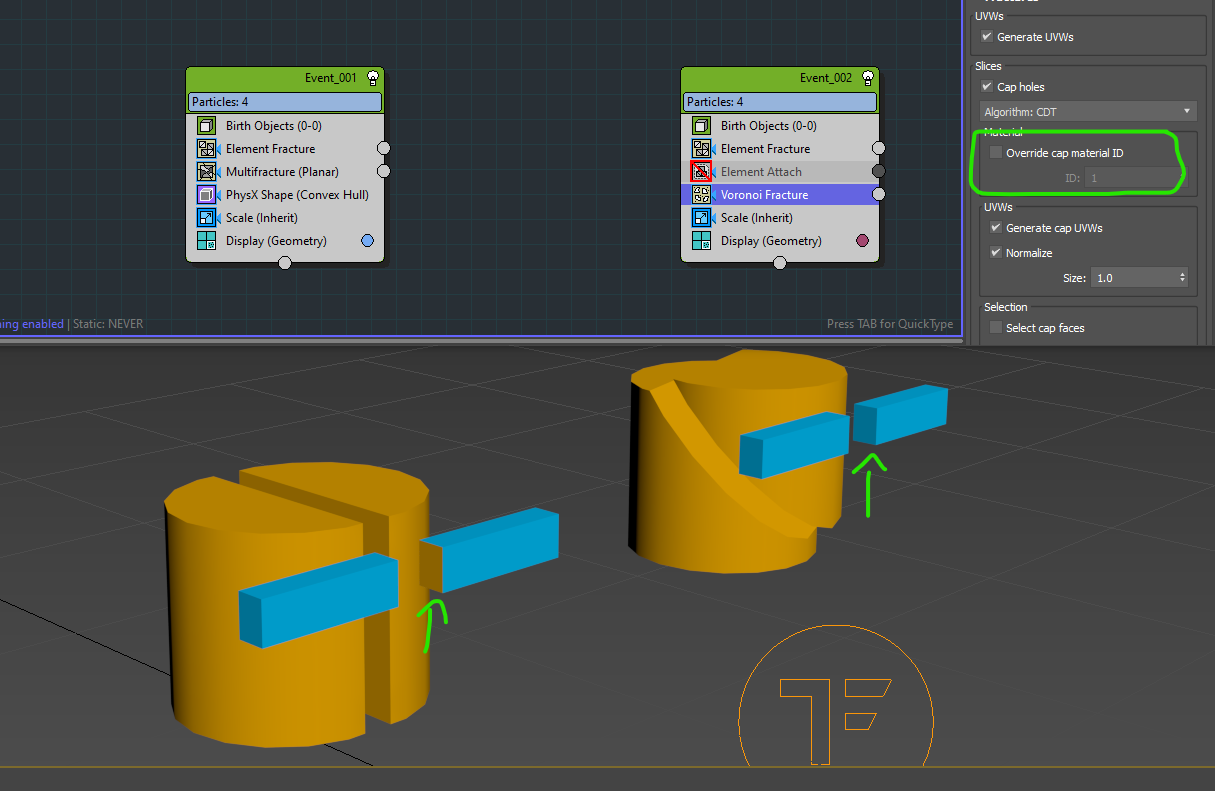
Task: Click the Voronoi Fracture operator icon
Action: tap(702, 195)
